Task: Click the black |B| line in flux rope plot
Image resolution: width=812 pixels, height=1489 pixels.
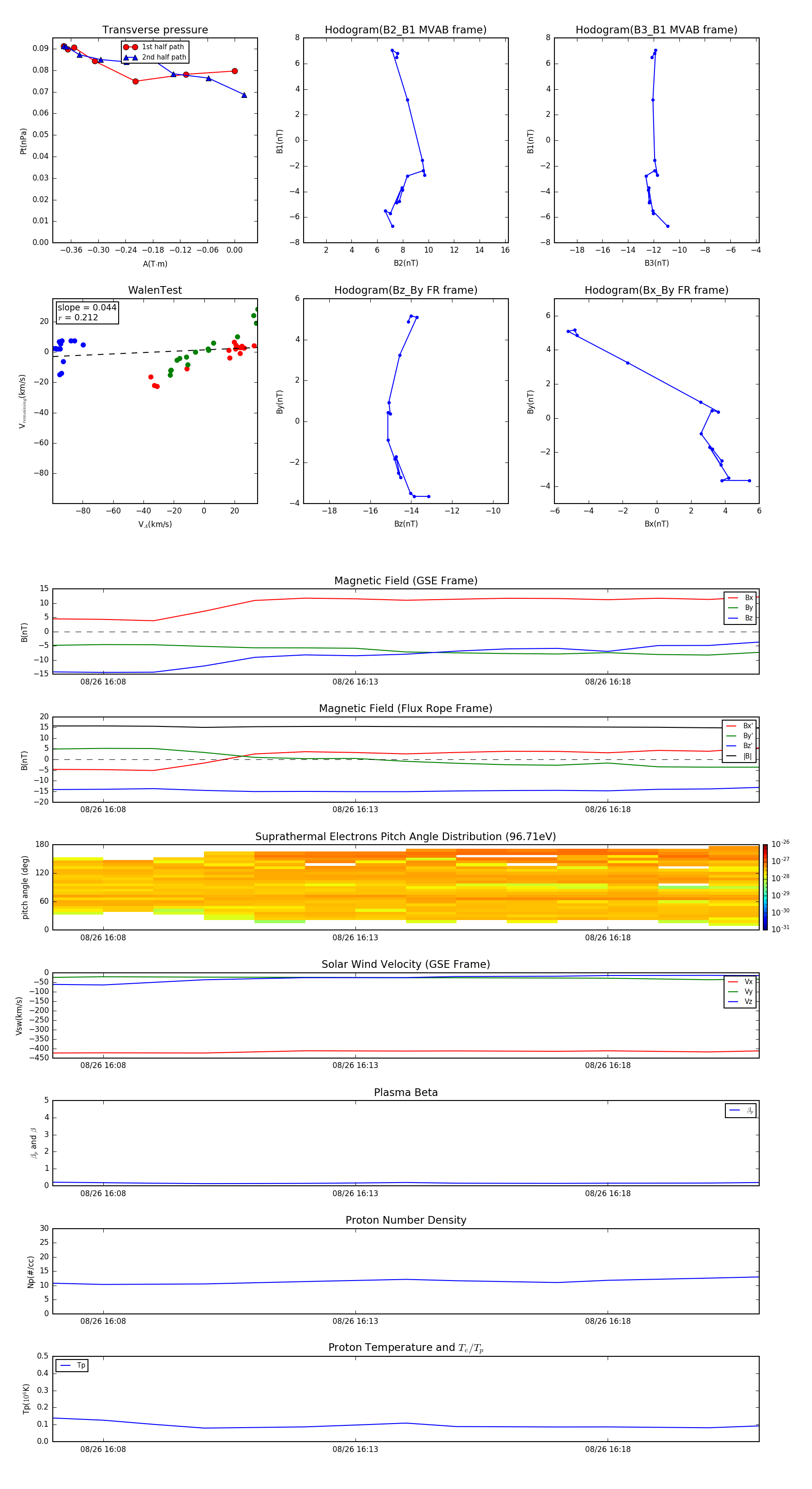Action: click(x=406, y=726)
